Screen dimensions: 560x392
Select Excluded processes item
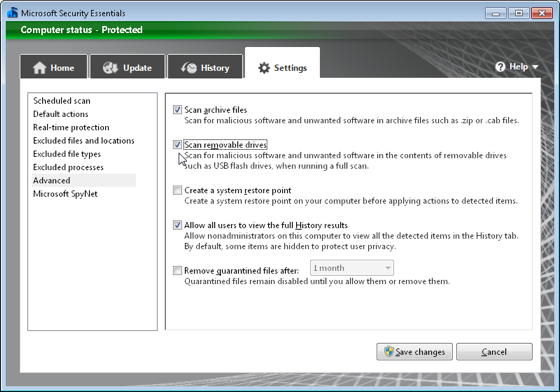click(x=68, y=167)
